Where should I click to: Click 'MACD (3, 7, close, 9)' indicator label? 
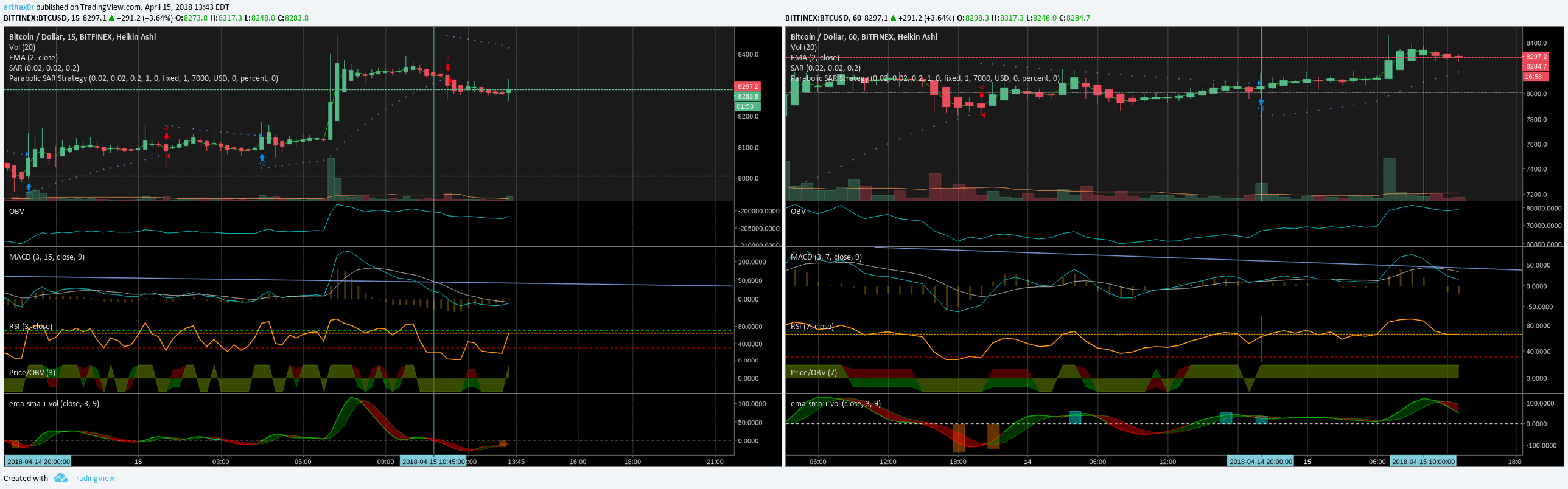(827, 257)
